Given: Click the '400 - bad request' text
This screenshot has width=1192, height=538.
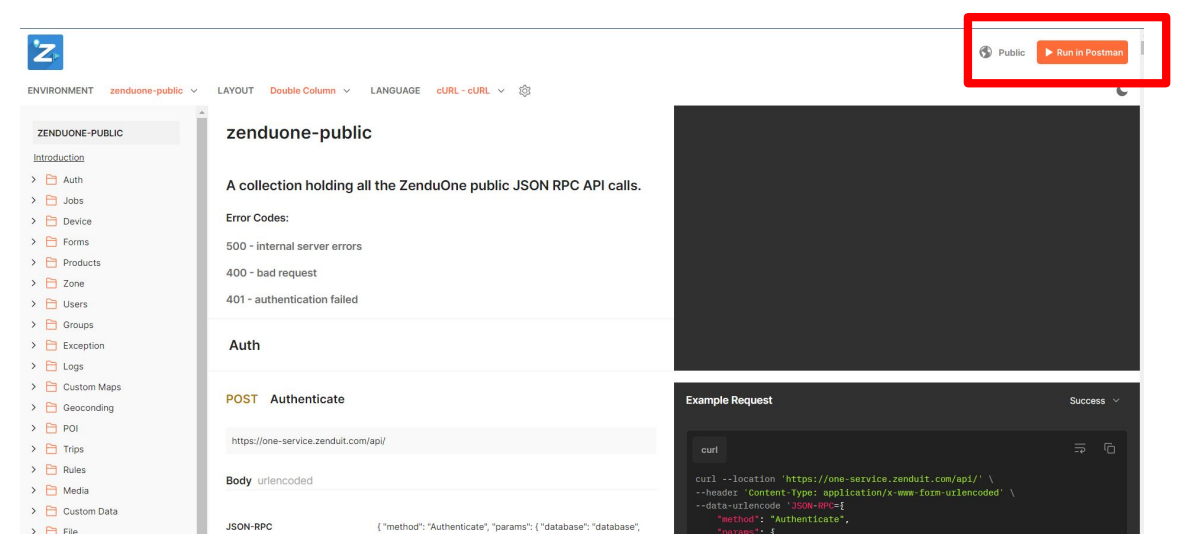Looking at the screenshot, I should point(271,273).
